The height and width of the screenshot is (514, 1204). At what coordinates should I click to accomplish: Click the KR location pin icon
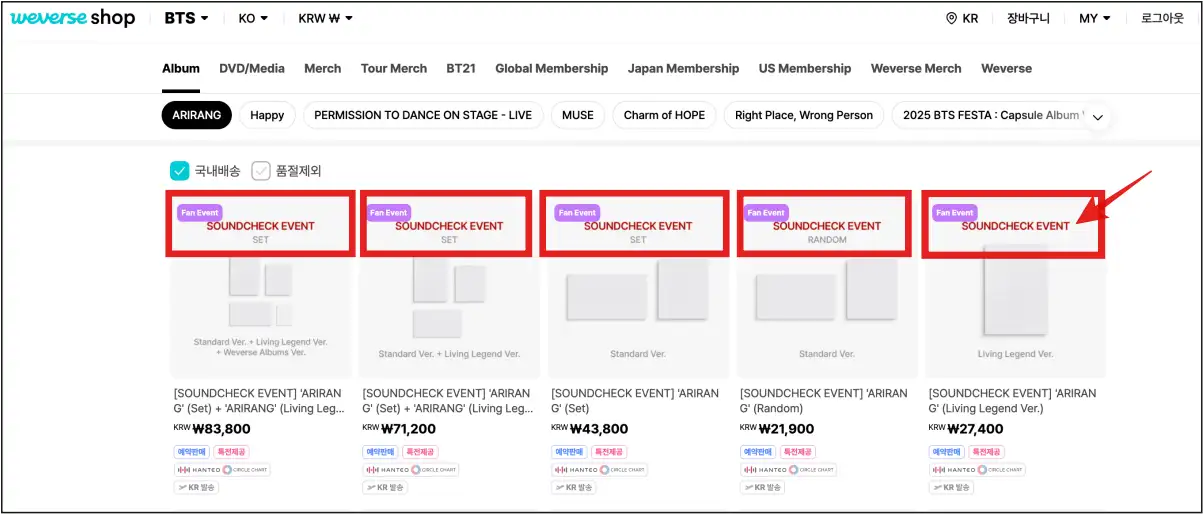(x=951, y=18)
